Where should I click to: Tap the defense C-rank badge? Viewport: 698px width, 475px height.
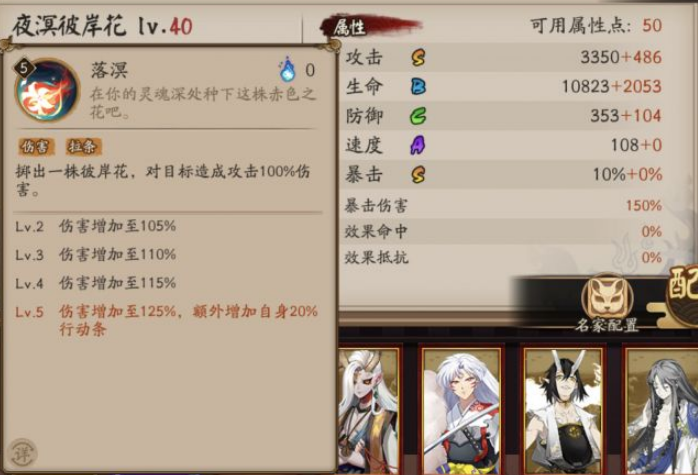[x=418, y=116]
